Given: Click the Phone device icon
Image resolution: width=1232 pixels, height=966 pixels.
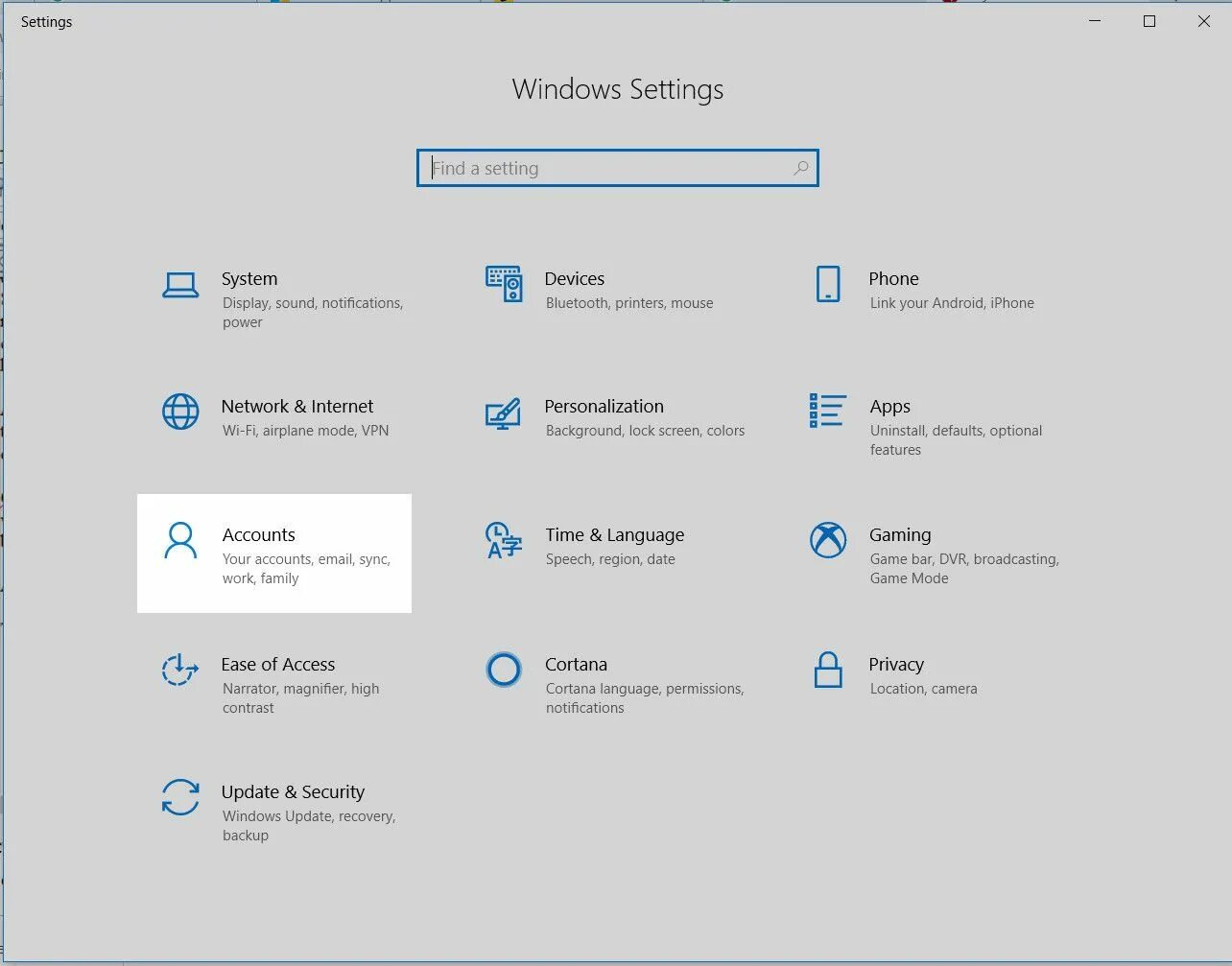Looking at the screenshot, I should [x=828, y=284].
